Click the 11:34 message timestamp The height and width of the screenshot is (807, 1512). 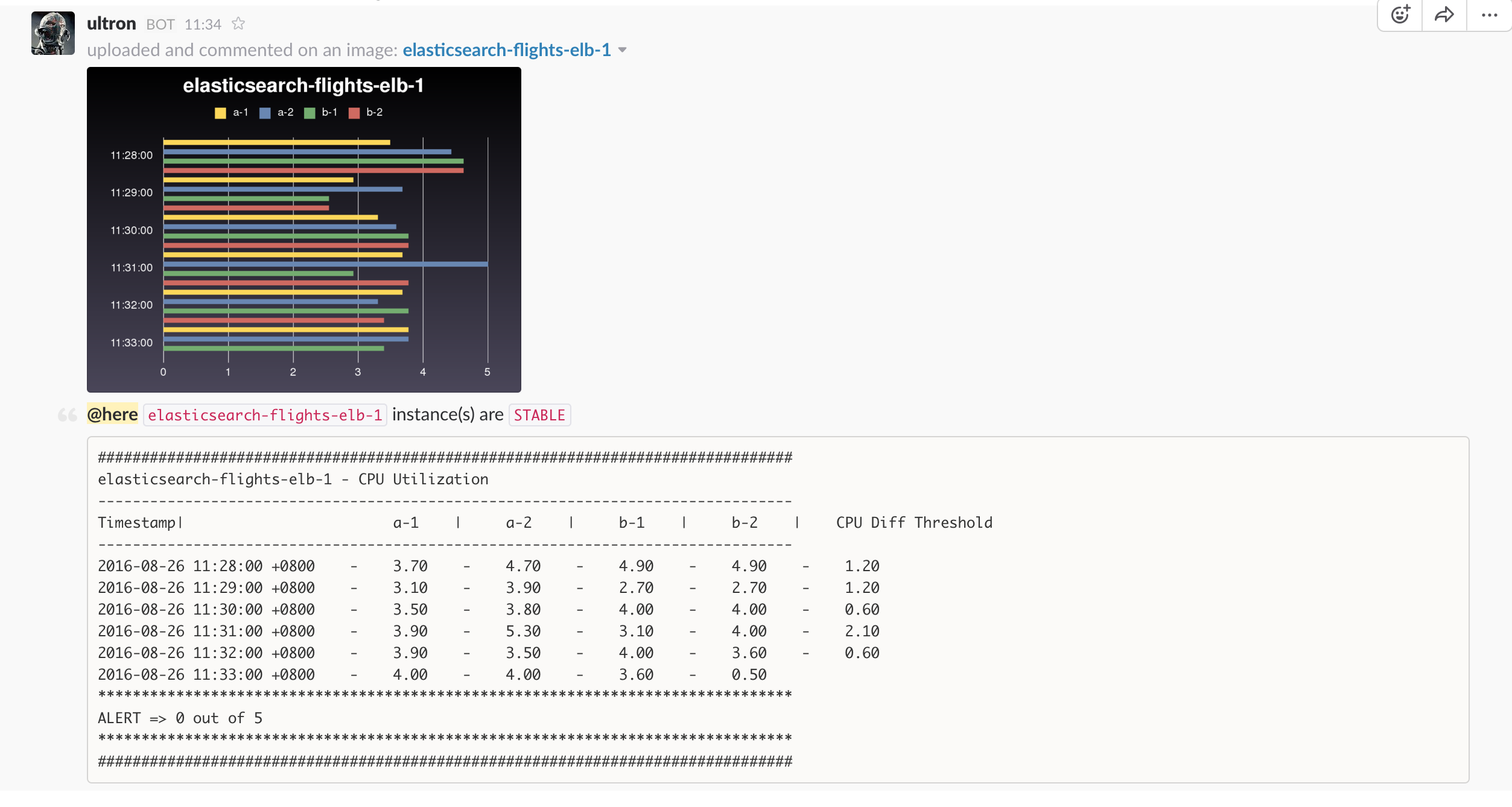coord(203,24)
